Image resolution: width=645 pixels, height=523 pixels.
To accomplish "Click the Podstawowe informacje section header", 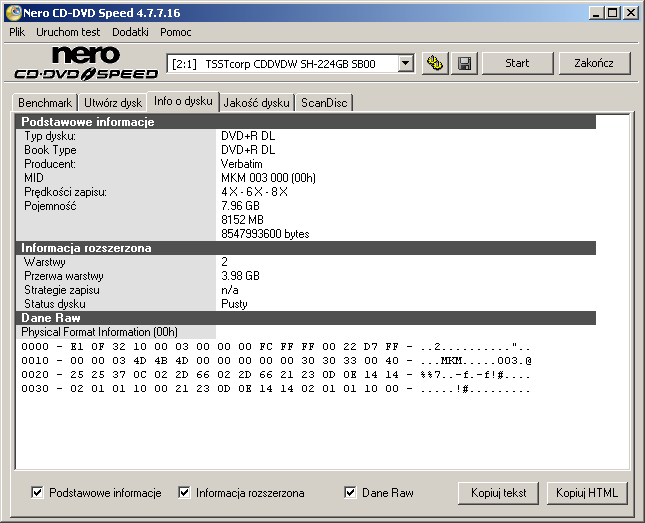I will click(x=306, y=122).
